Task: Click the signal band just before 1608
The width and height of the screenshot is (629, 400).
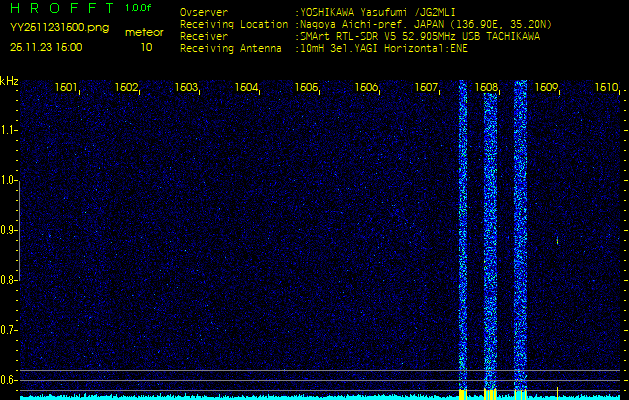Action: tap(463, 240)
